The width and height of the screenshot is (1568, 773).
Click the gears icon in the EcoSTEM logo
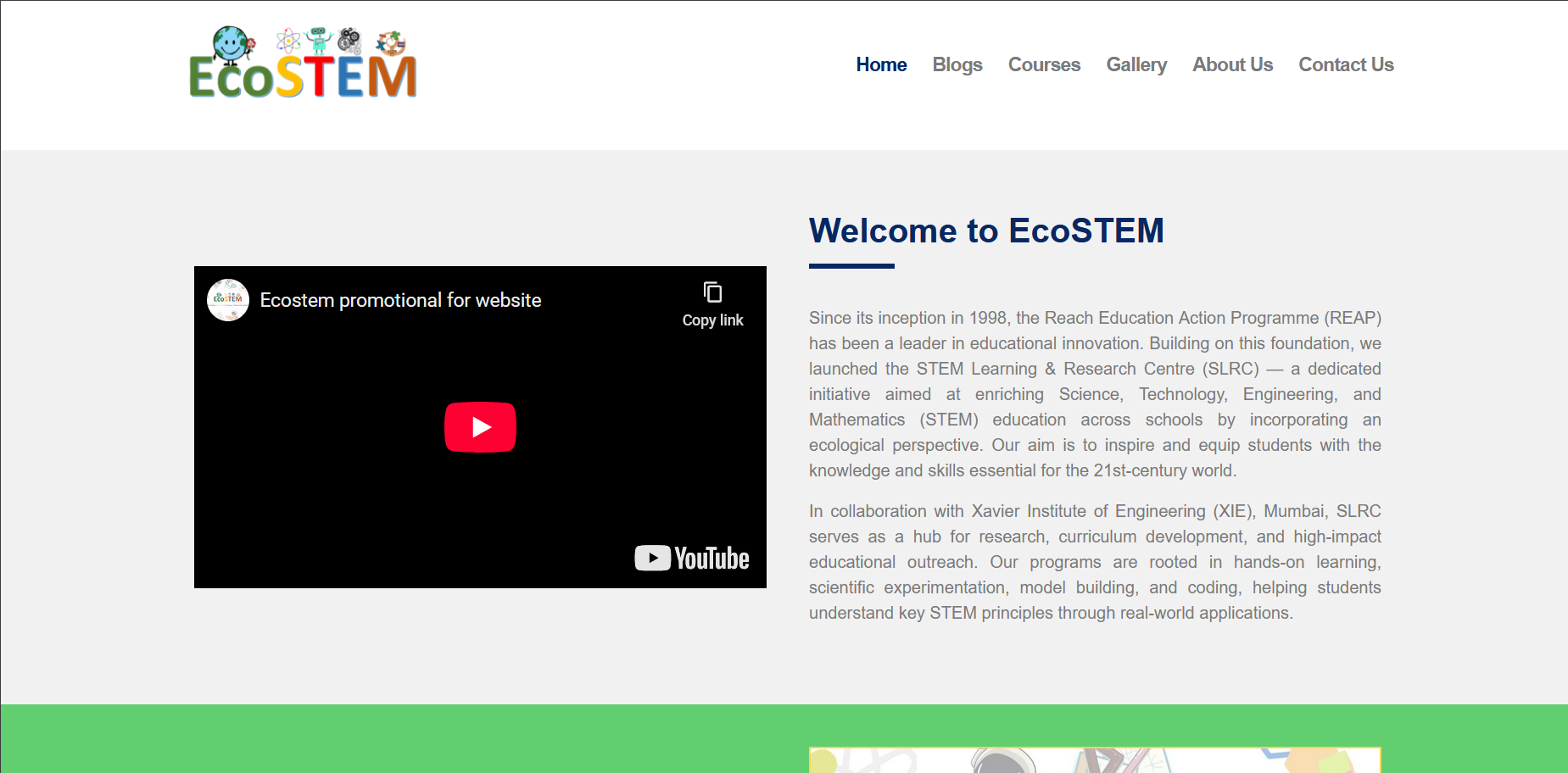click(x=349, y=41)
